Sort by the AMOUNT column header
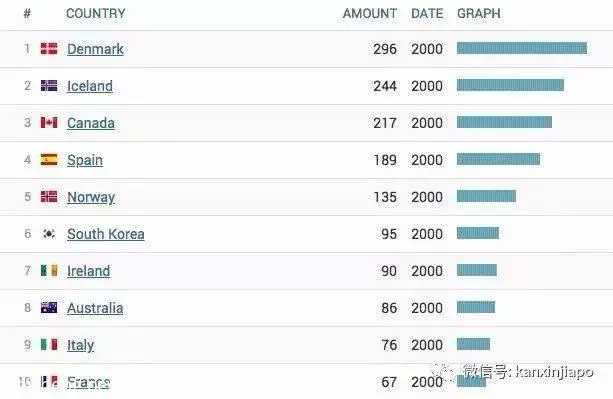Image resolution: width=613 pixels, height=399 pixels. pyautogui.click(x=370, y=13)
